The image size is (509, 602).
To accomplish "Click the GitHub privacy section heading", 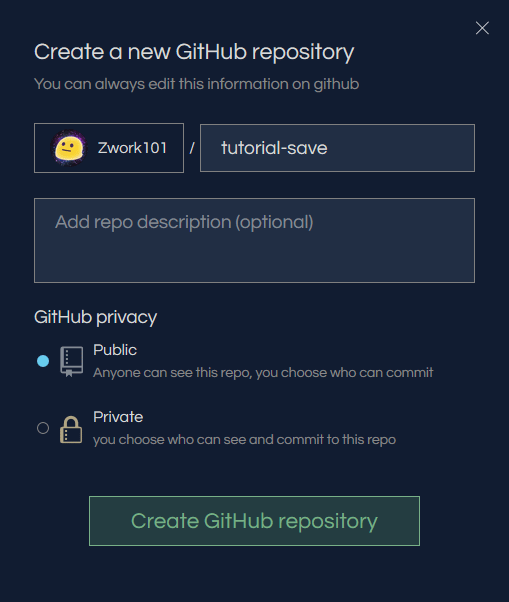I will pyautogui.click(x=96, y=318).
